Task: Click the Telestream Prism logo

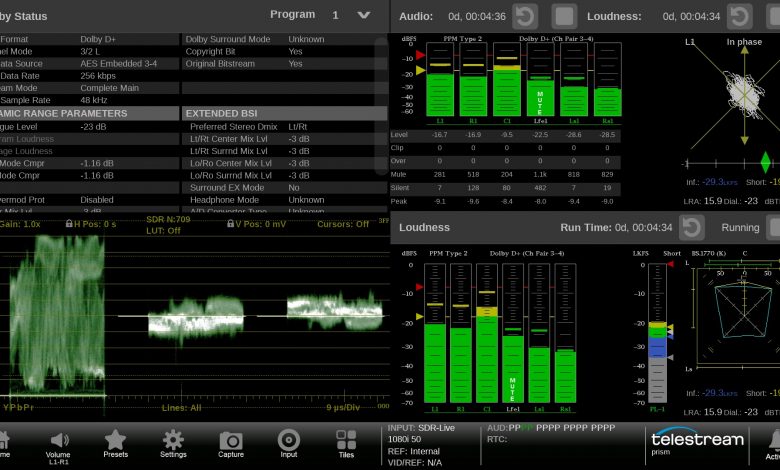Action: (697, 444)
